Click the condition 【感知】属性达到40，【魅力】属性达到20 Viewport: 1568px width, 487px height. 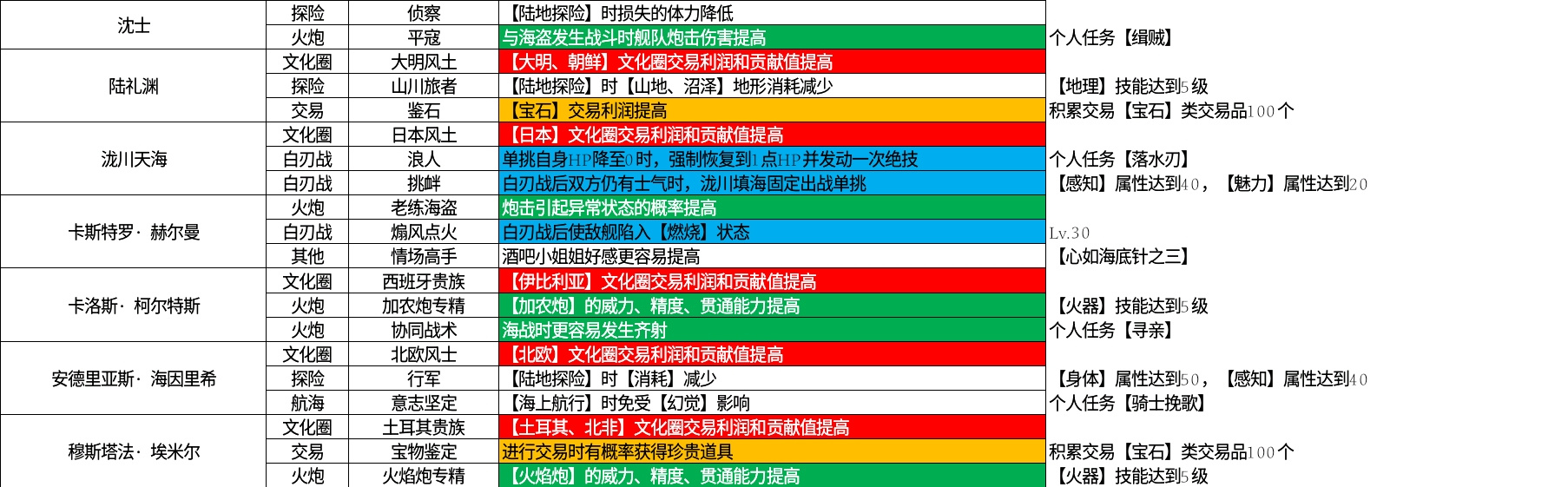pos(1209,183)
